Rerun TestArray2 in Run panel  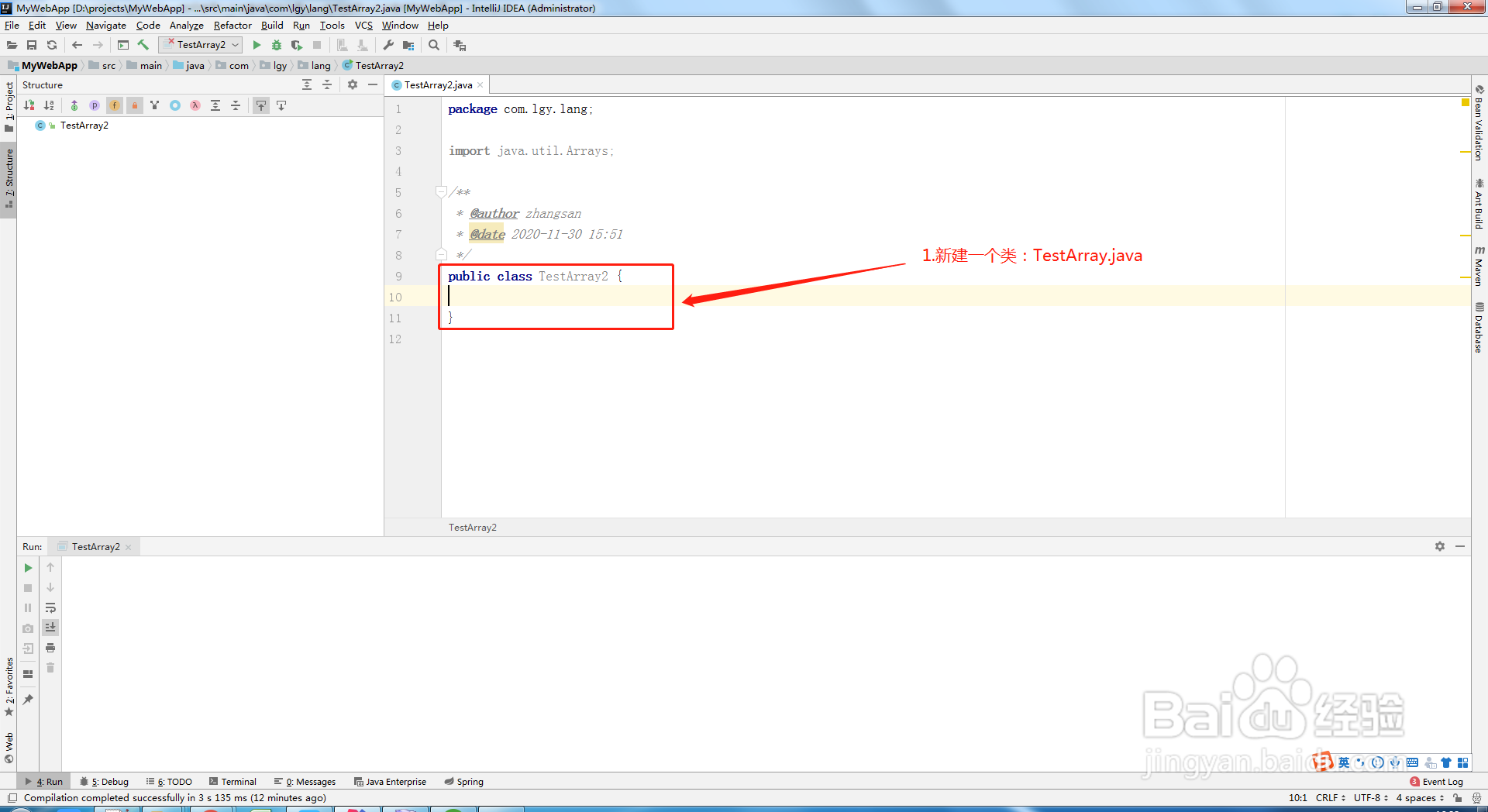[x=28, y=568]
